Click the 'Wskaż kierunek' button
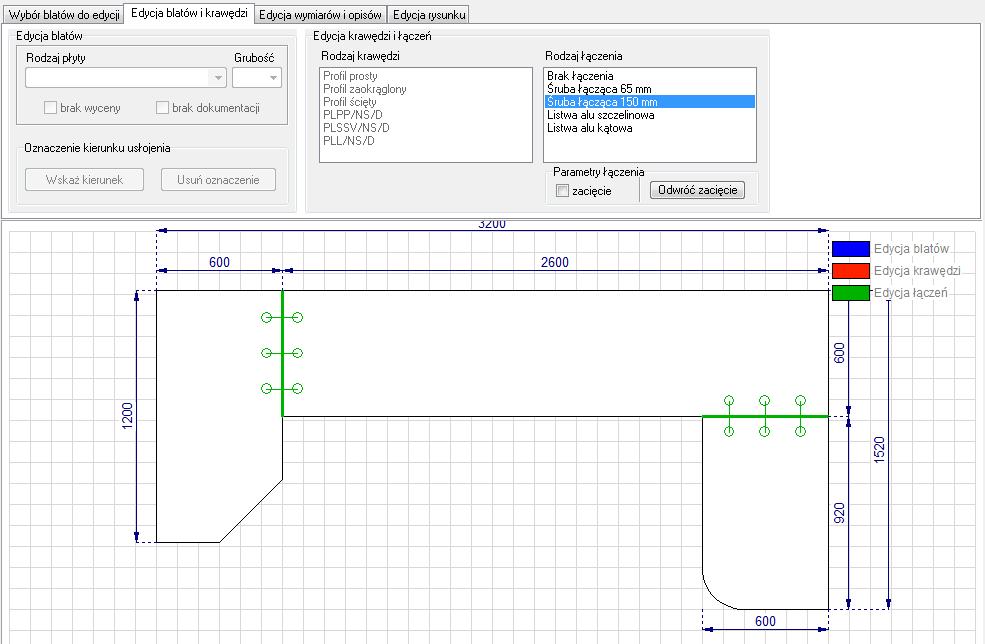Viewport: 985px width, 644px height. (x=84, y=180)
